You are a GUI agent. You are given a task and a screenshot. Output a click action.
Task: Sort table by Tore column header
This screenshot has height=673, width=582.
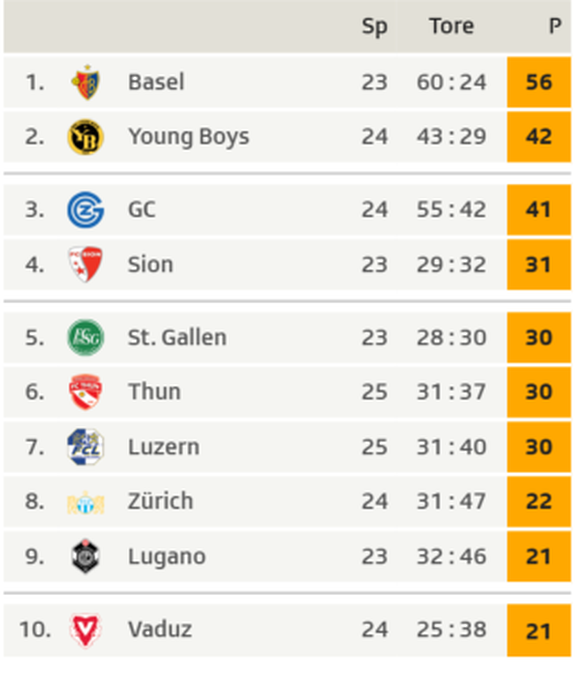tap(452, 26)
